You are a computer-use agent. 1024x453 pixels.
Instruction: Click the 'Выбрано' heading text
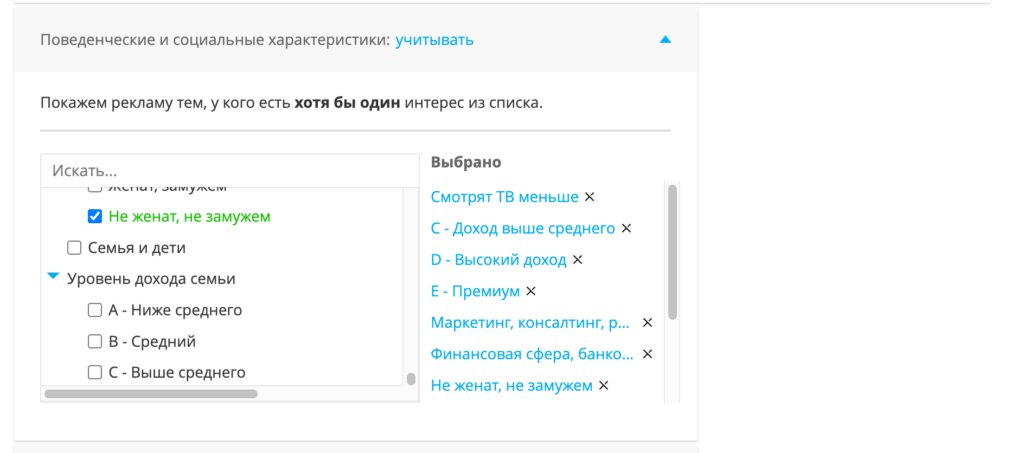(466, 162)
